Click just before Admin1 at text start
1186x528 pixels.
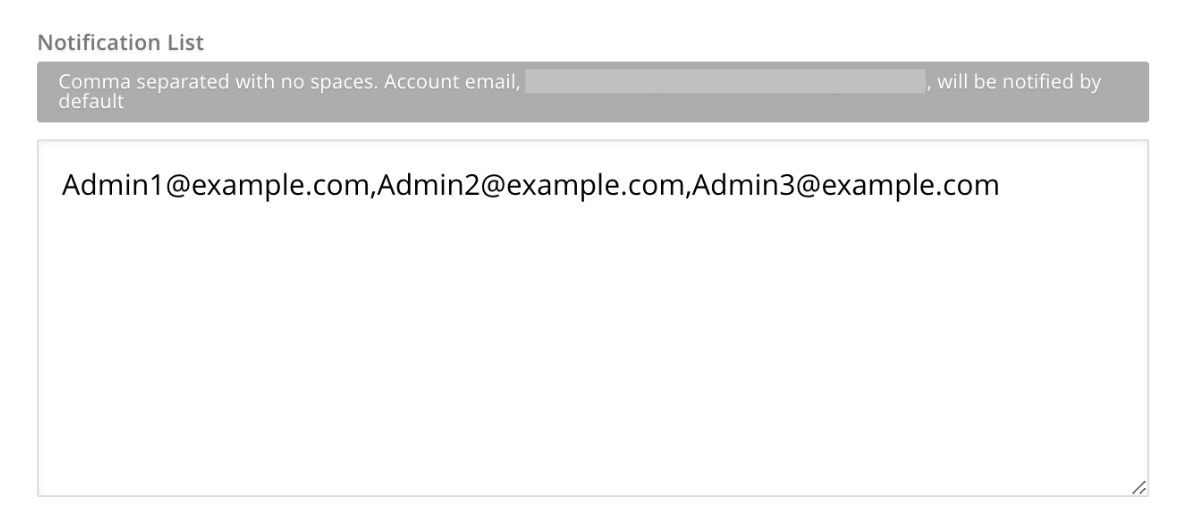pyautogui.click(x=62, y=185)
